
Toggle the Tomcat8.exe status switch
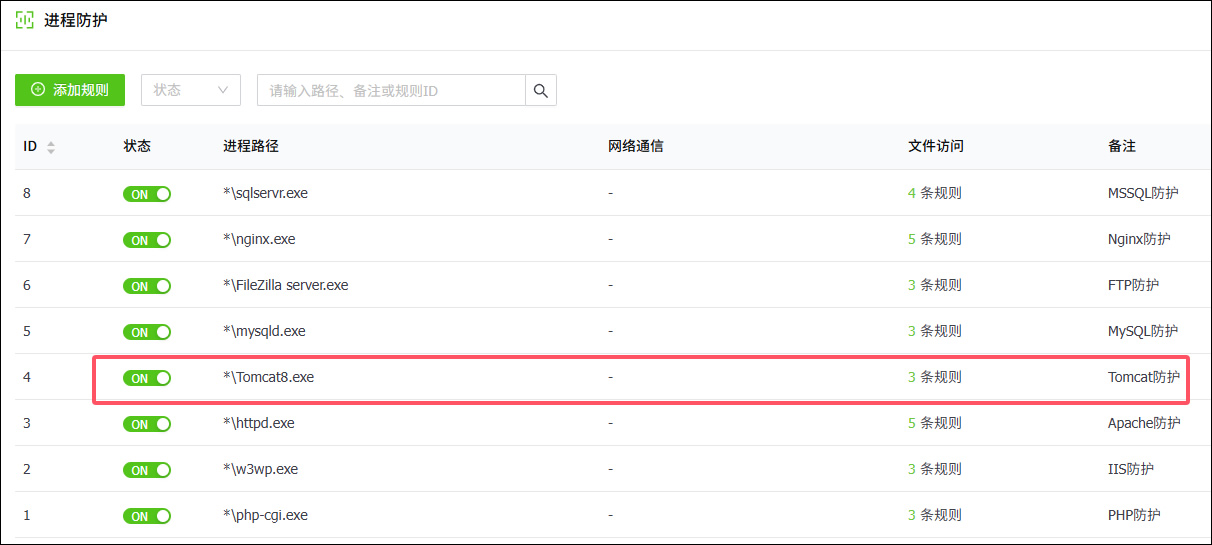click(x=147, y=378)
